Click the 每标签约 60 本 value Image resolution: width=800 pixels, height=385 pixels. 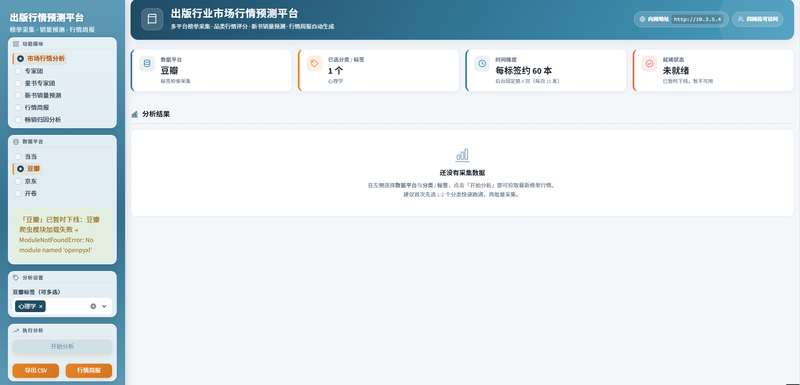tap(523, 71)
